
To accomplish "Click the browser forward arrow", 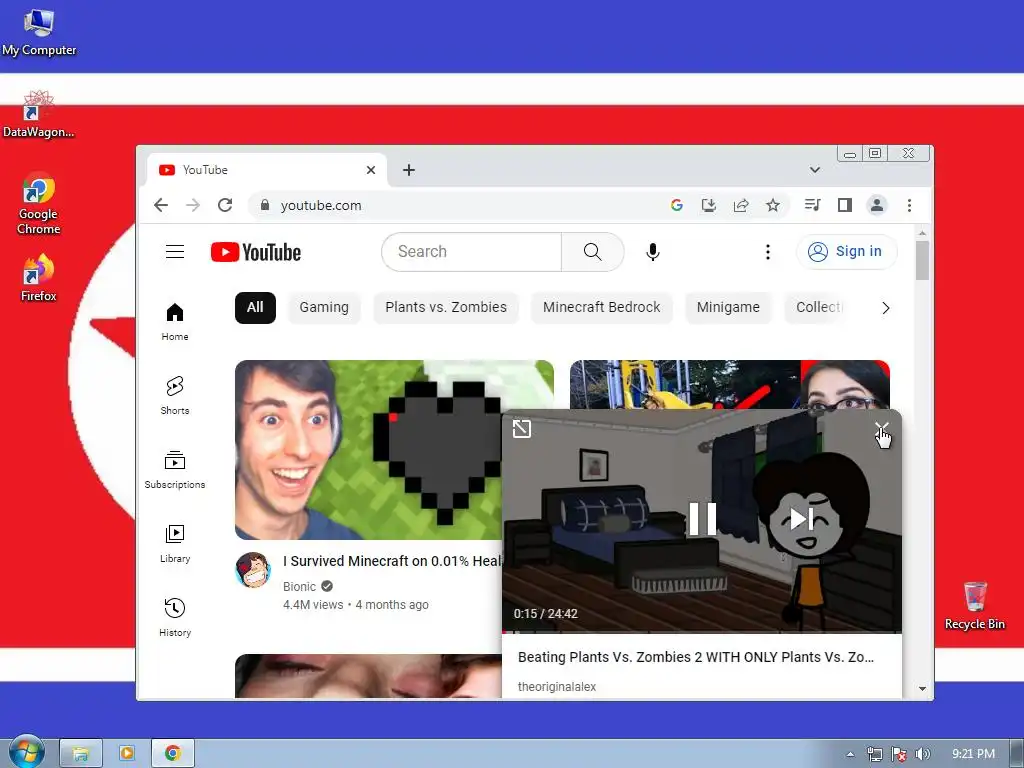I will point(193,206).
